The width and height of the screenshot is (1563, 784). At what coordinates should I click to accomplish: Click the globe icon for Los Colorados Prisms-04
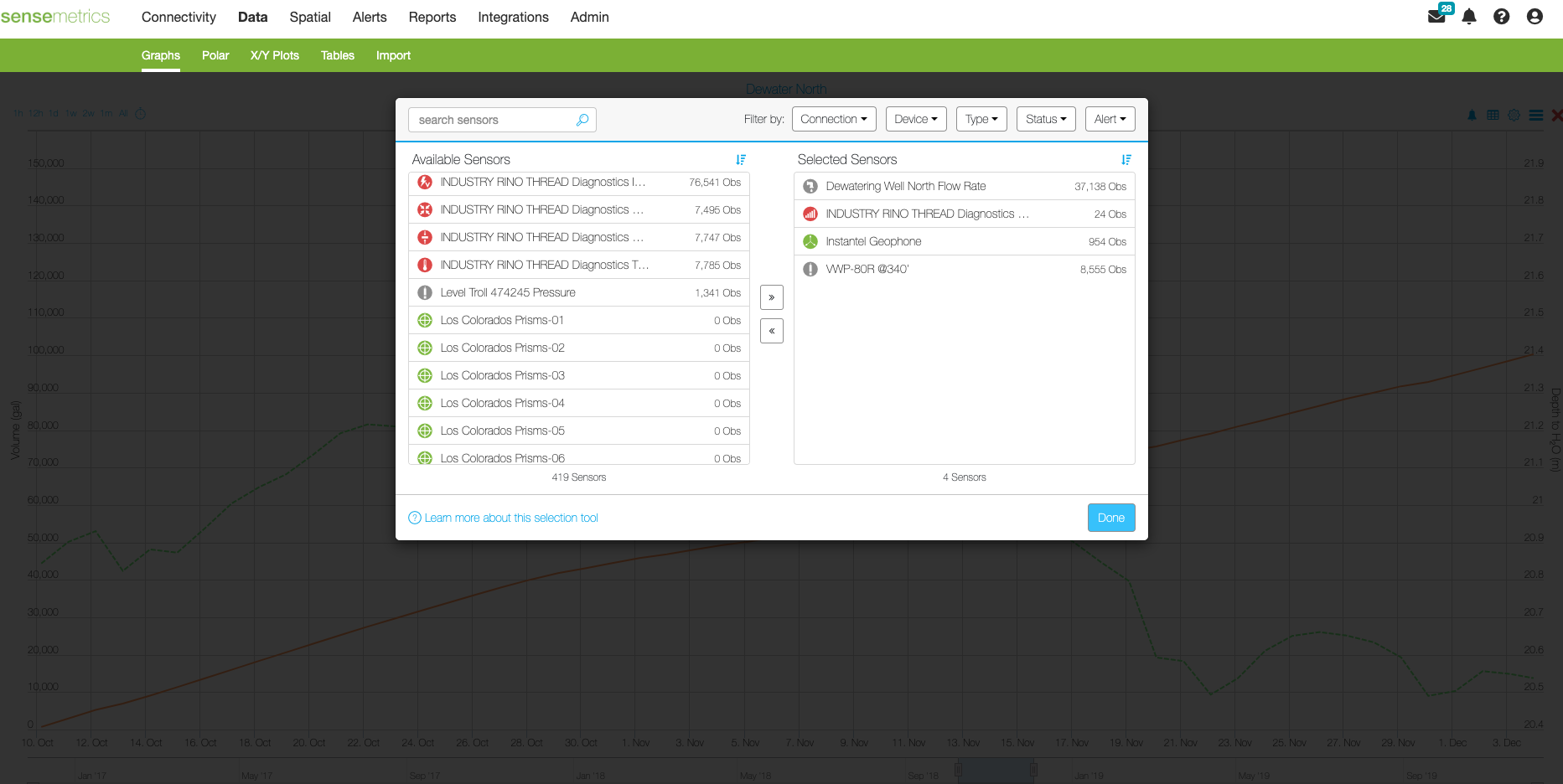(425, 403)
